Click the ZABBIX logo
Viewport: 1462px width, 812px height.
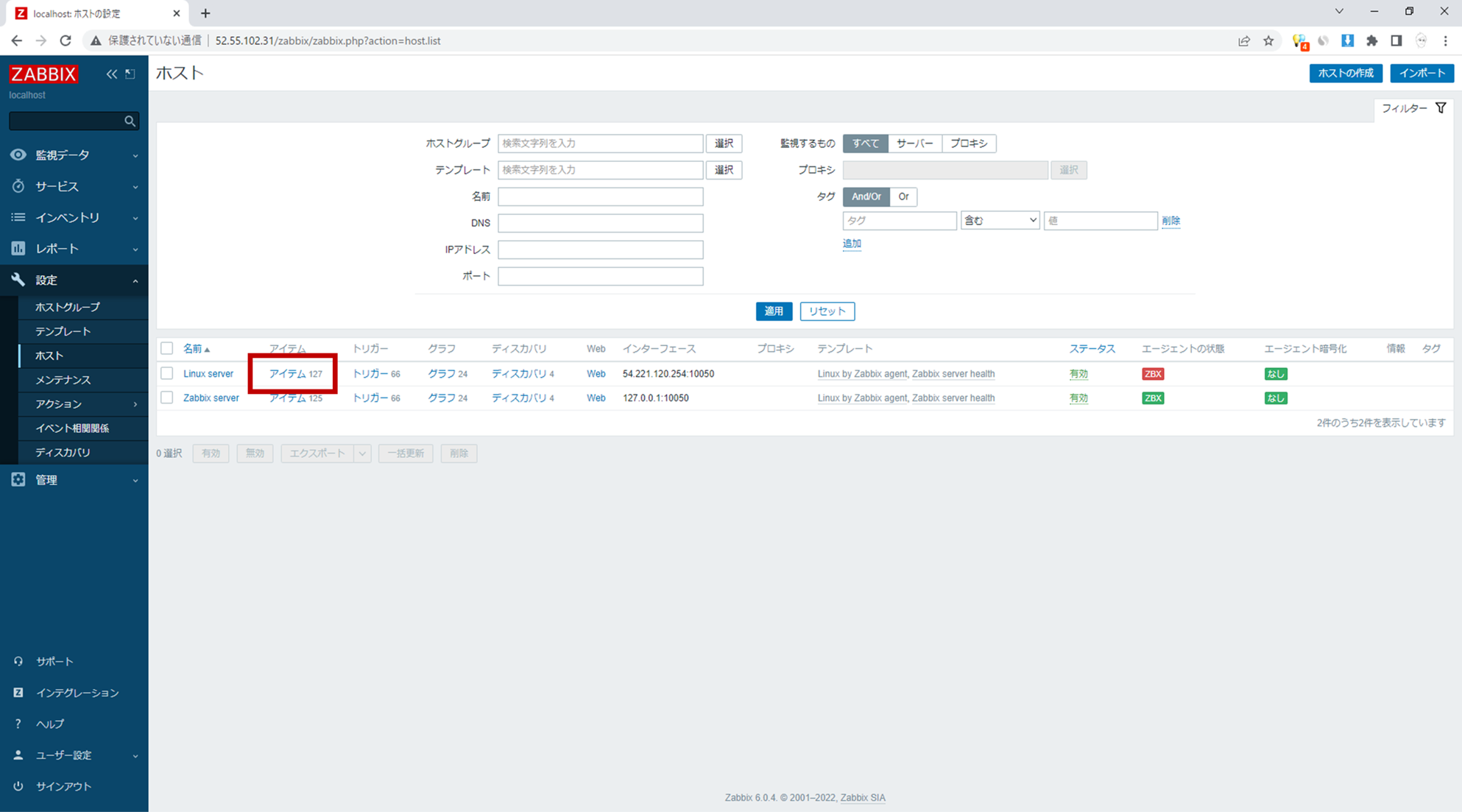click(x=43, y=74)
